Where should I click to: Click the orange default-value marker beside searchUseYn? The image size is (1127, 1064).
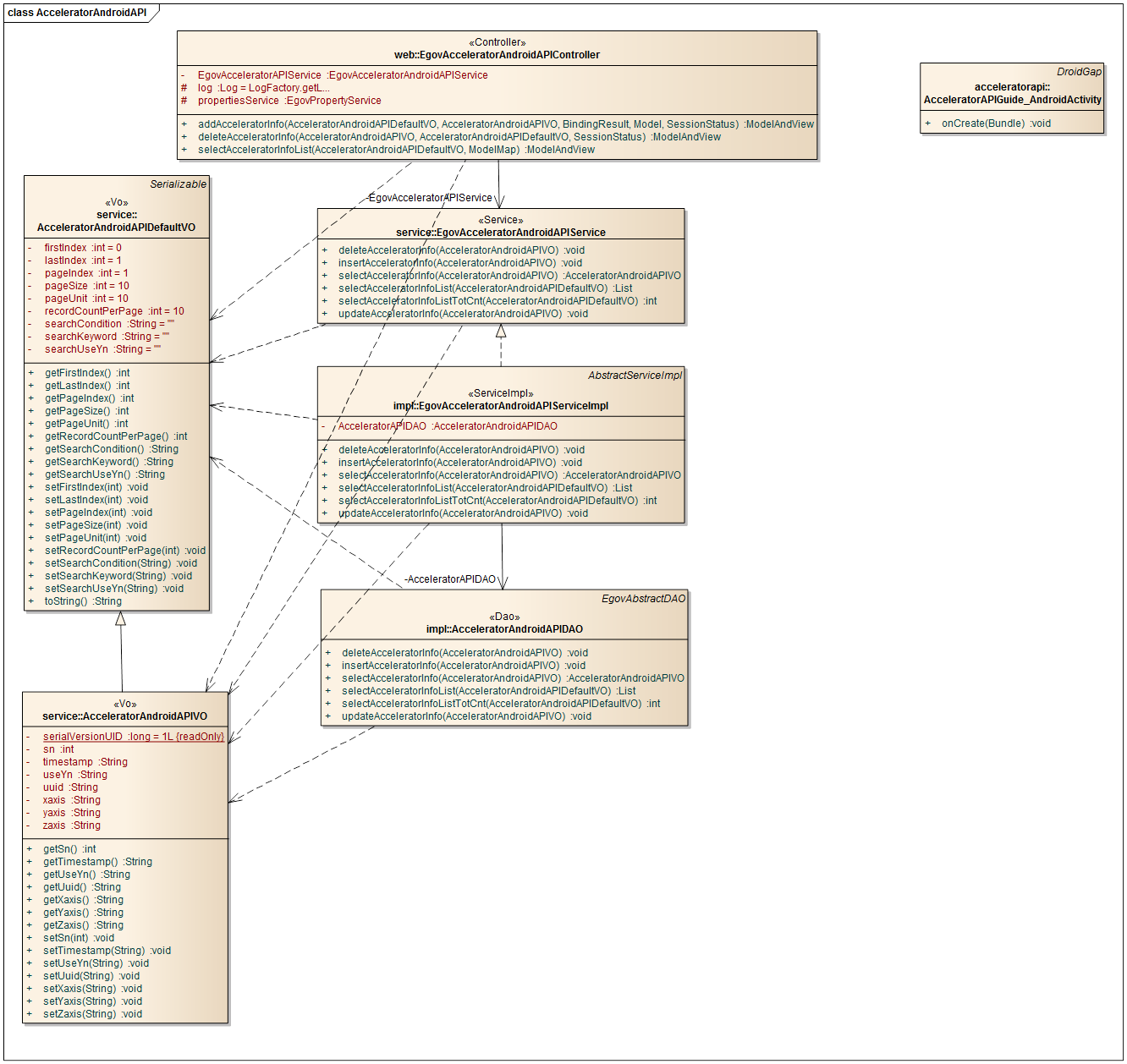click(157, 347)
